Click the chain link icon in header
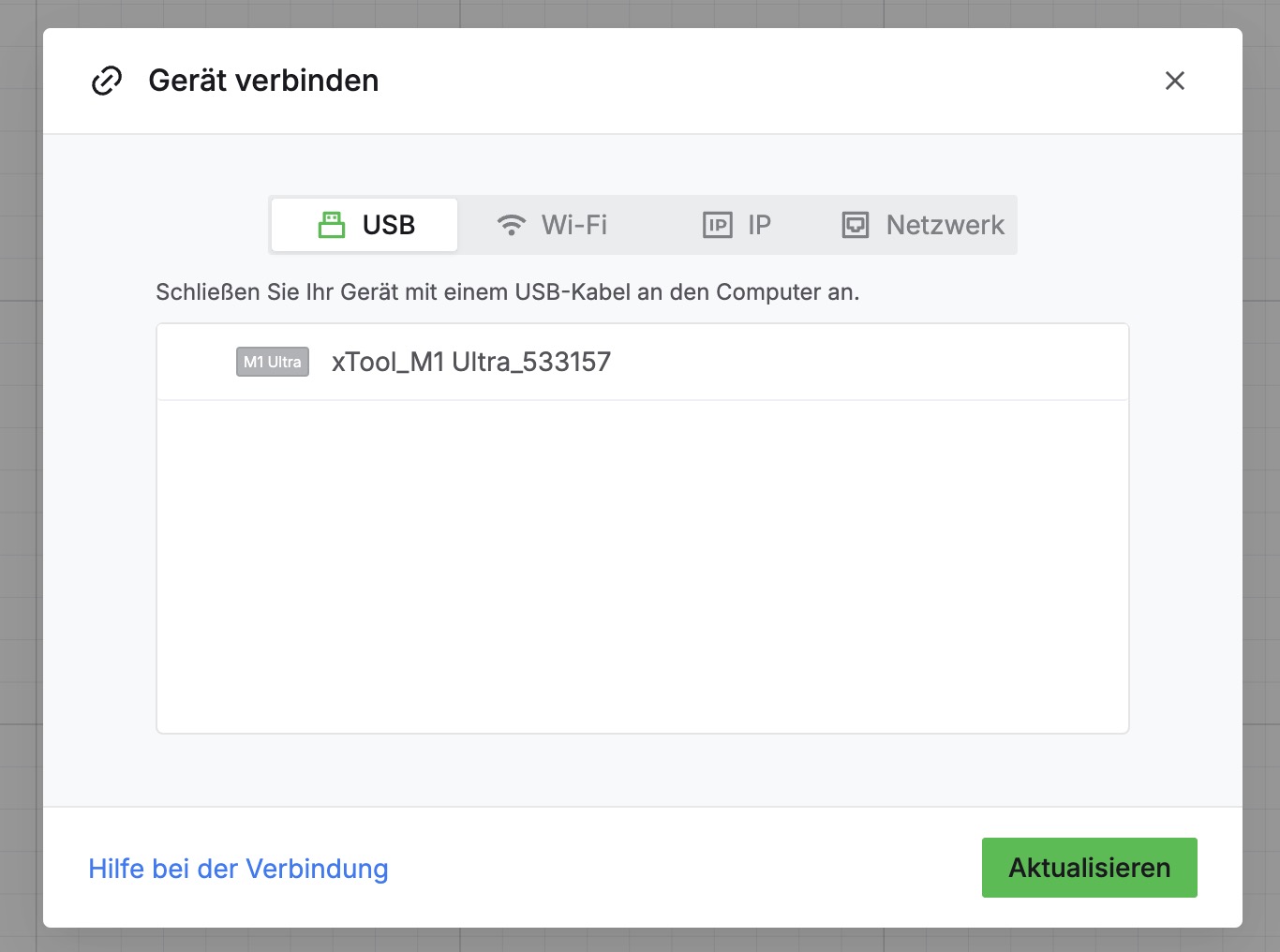The height and width of the screenshot is (952, 1280). pos(107,82)
